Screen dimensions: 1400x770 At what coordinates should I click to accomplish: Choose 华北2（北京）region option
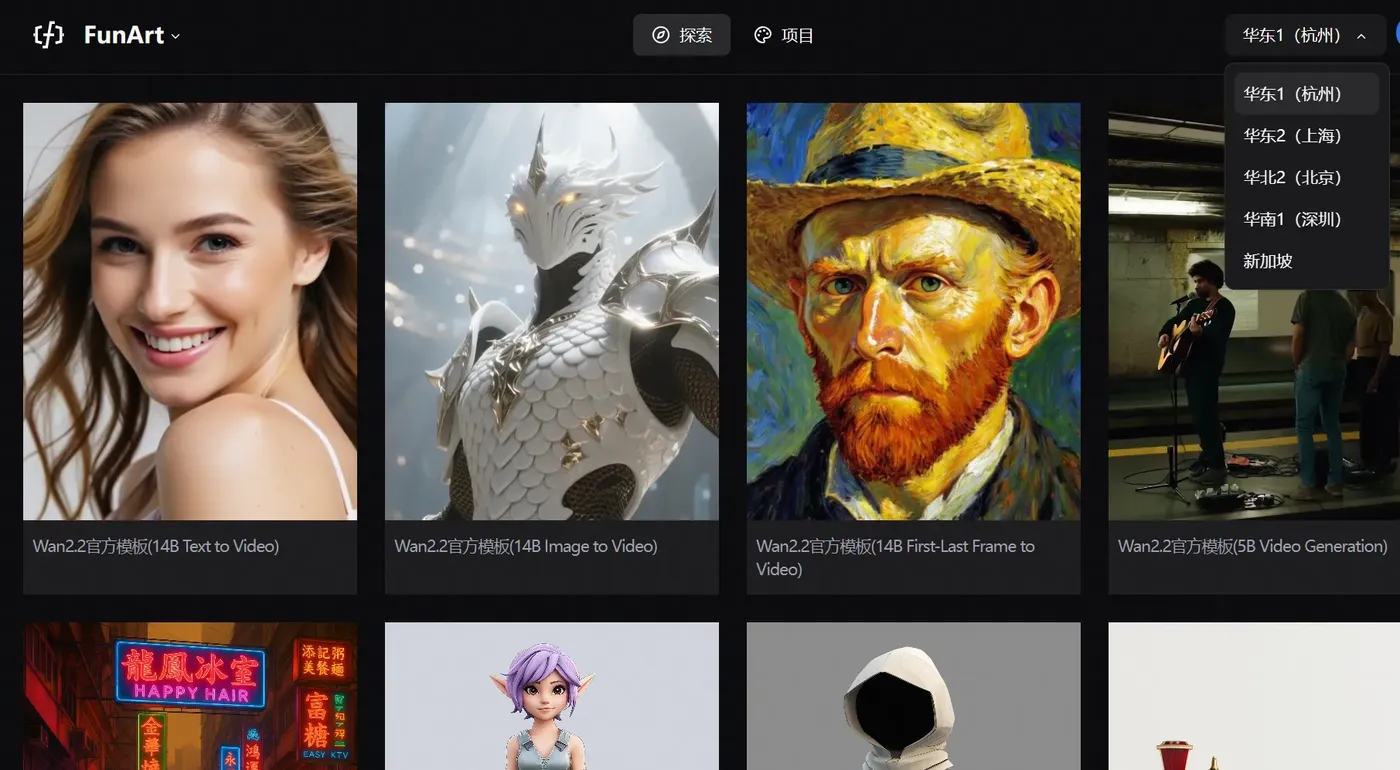(x=1306, y=178)
